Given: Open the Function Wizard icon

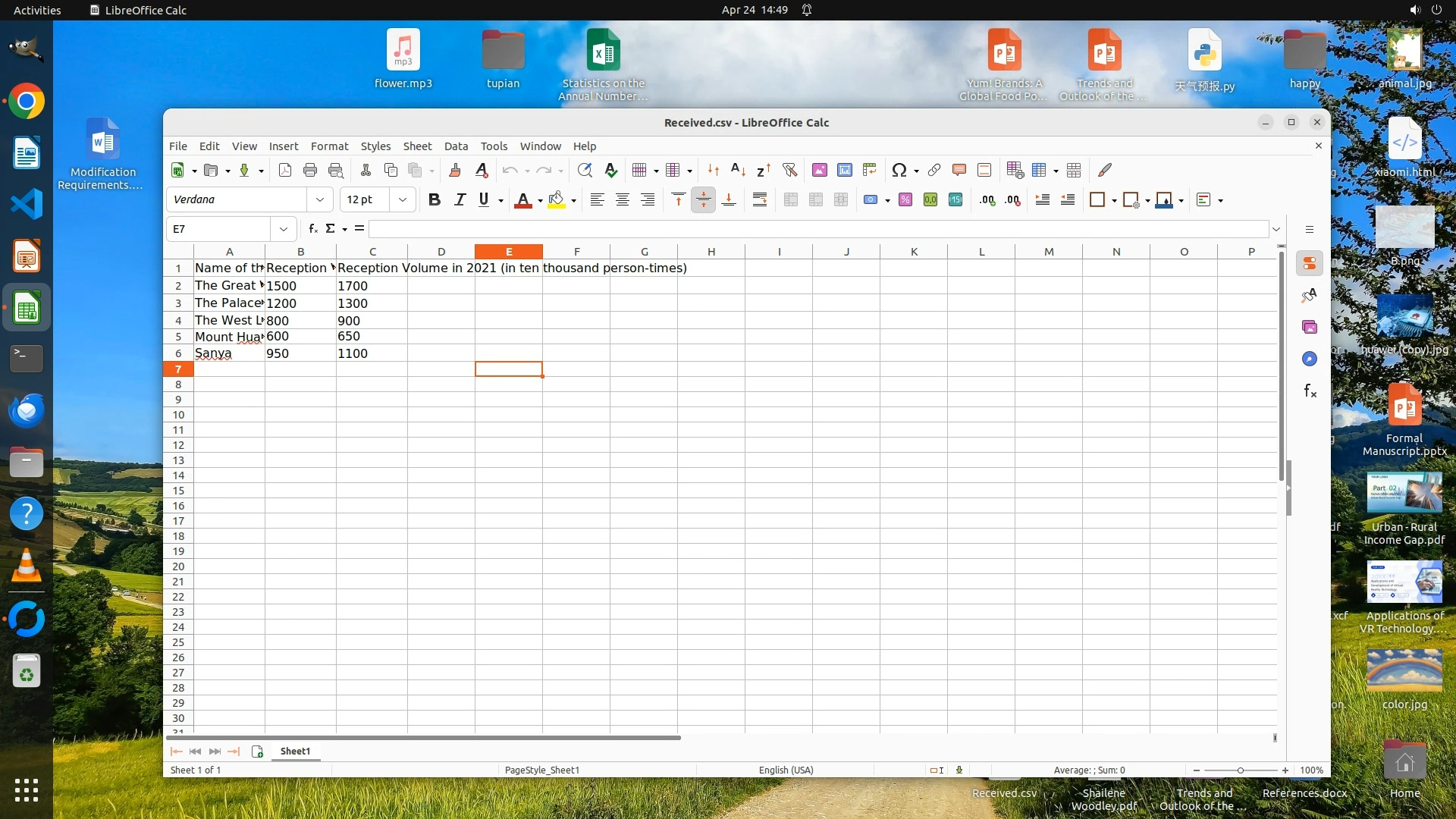Looking at the screenshot, I should [x=312, y=228].
